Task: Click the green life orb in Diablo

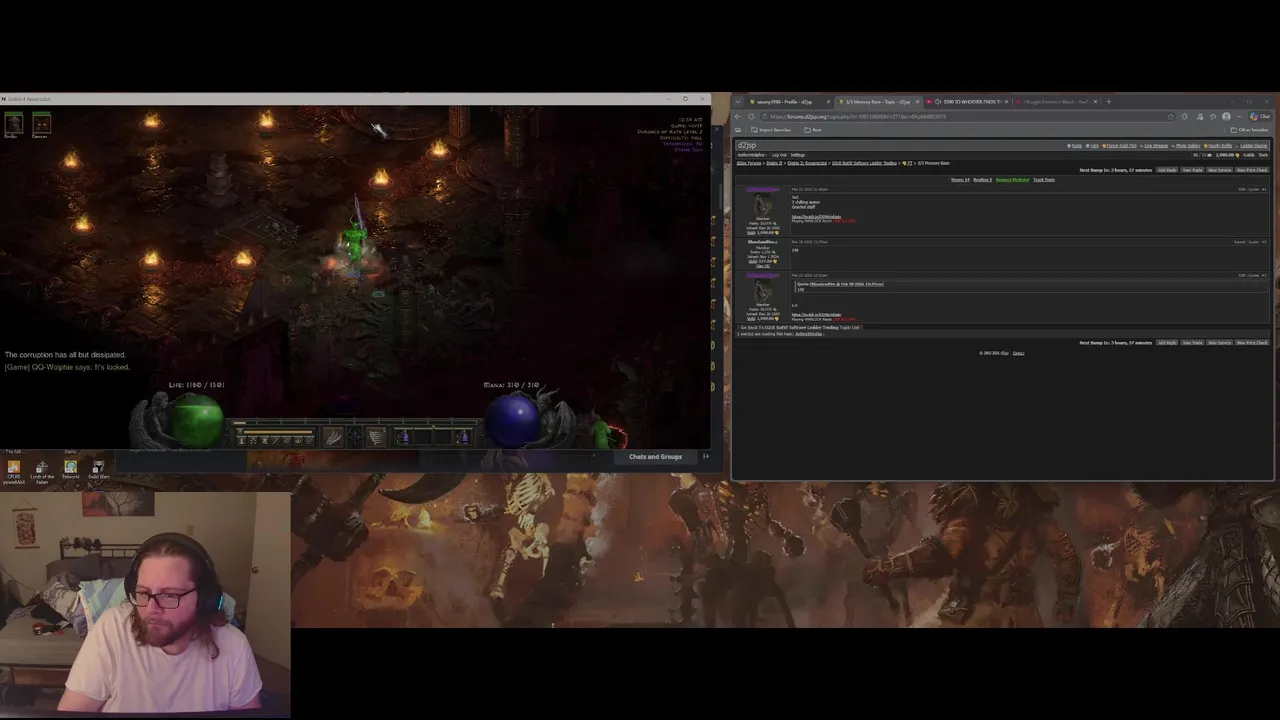Action: tap(198, 420)
